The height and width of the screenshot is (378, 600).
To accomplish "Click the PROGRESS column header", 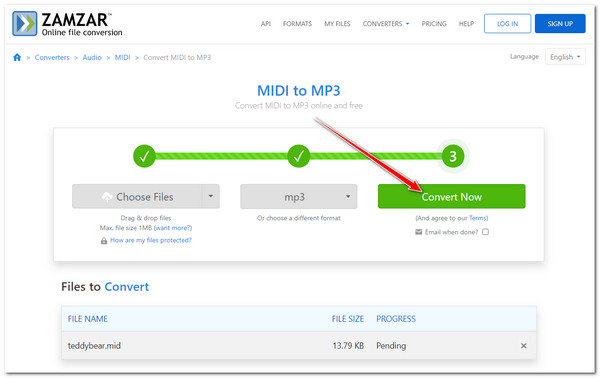I will coord(396,319).
